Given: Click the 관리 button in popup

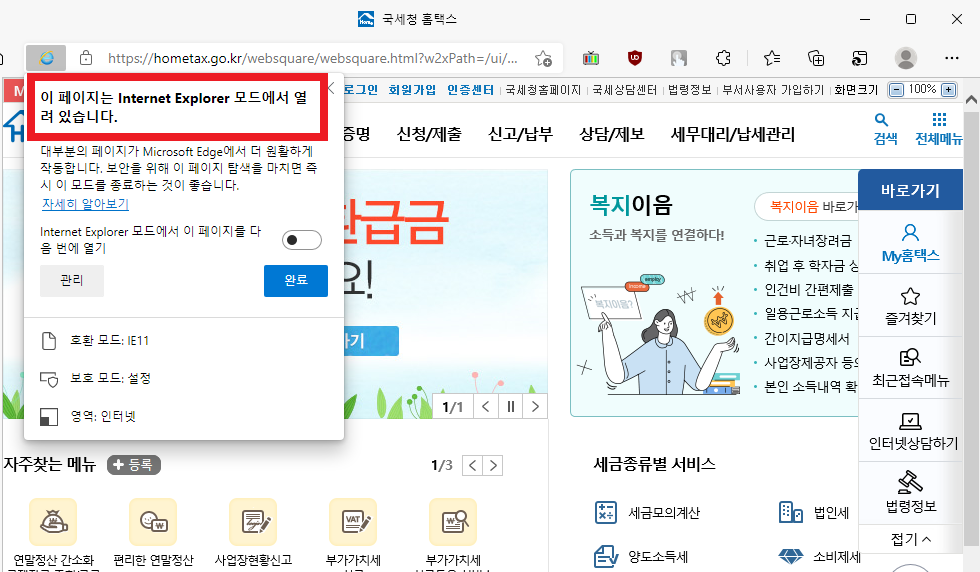Looking at the screenshot, I should pyautogui.click(x=72, y=280).
